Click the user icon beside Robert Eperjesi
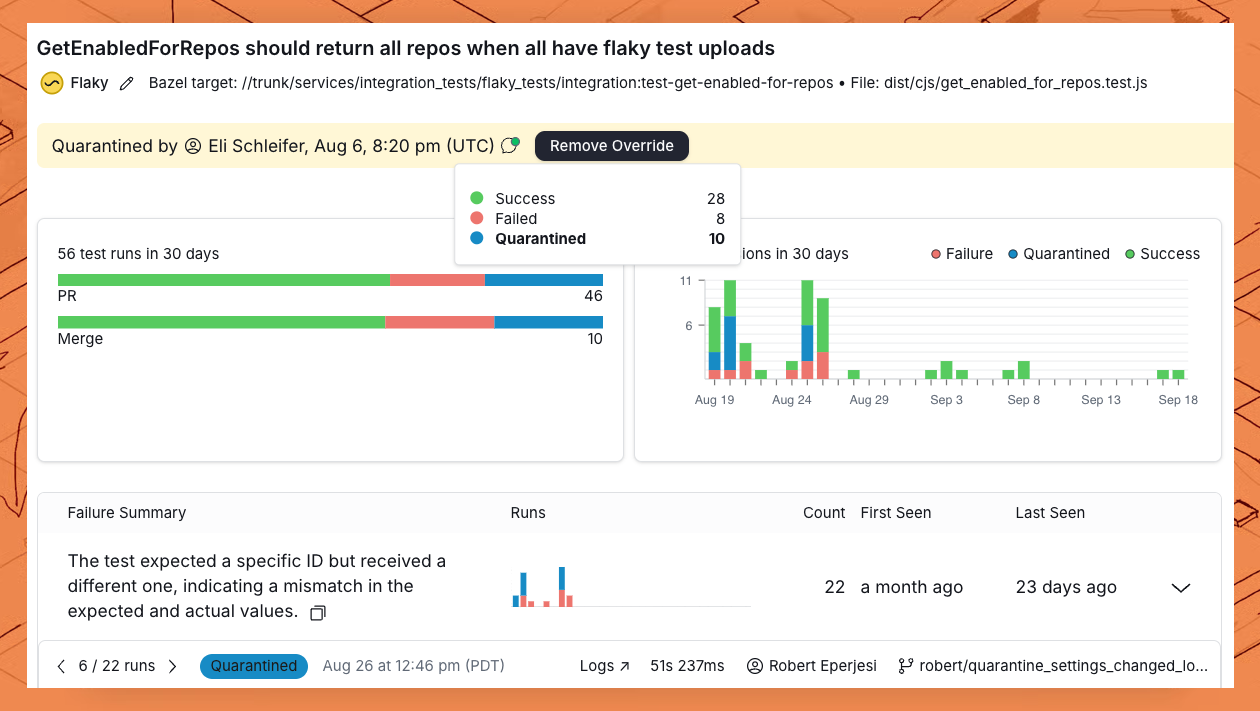Viewport: 1260px width, 711px height. tap(755, 666)
